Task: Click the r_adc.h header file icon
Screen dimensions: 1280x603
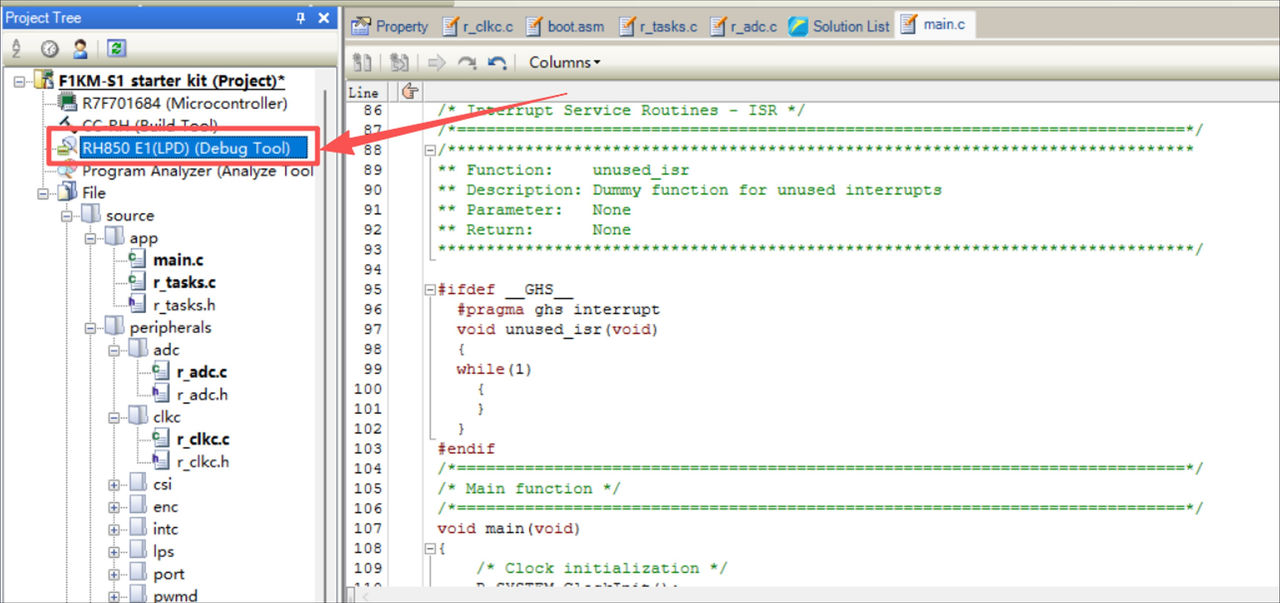Action: coord(161,394)
